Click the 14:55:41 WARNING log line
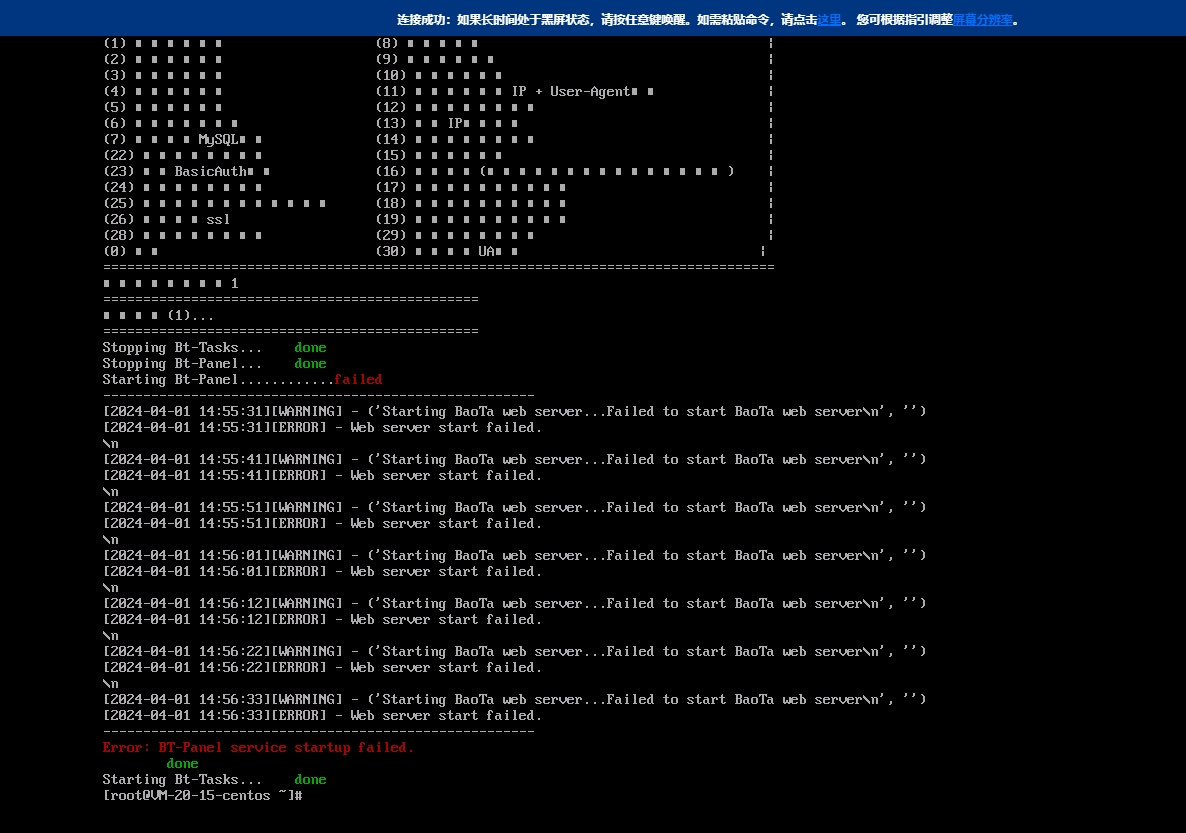 coord(514,460)
